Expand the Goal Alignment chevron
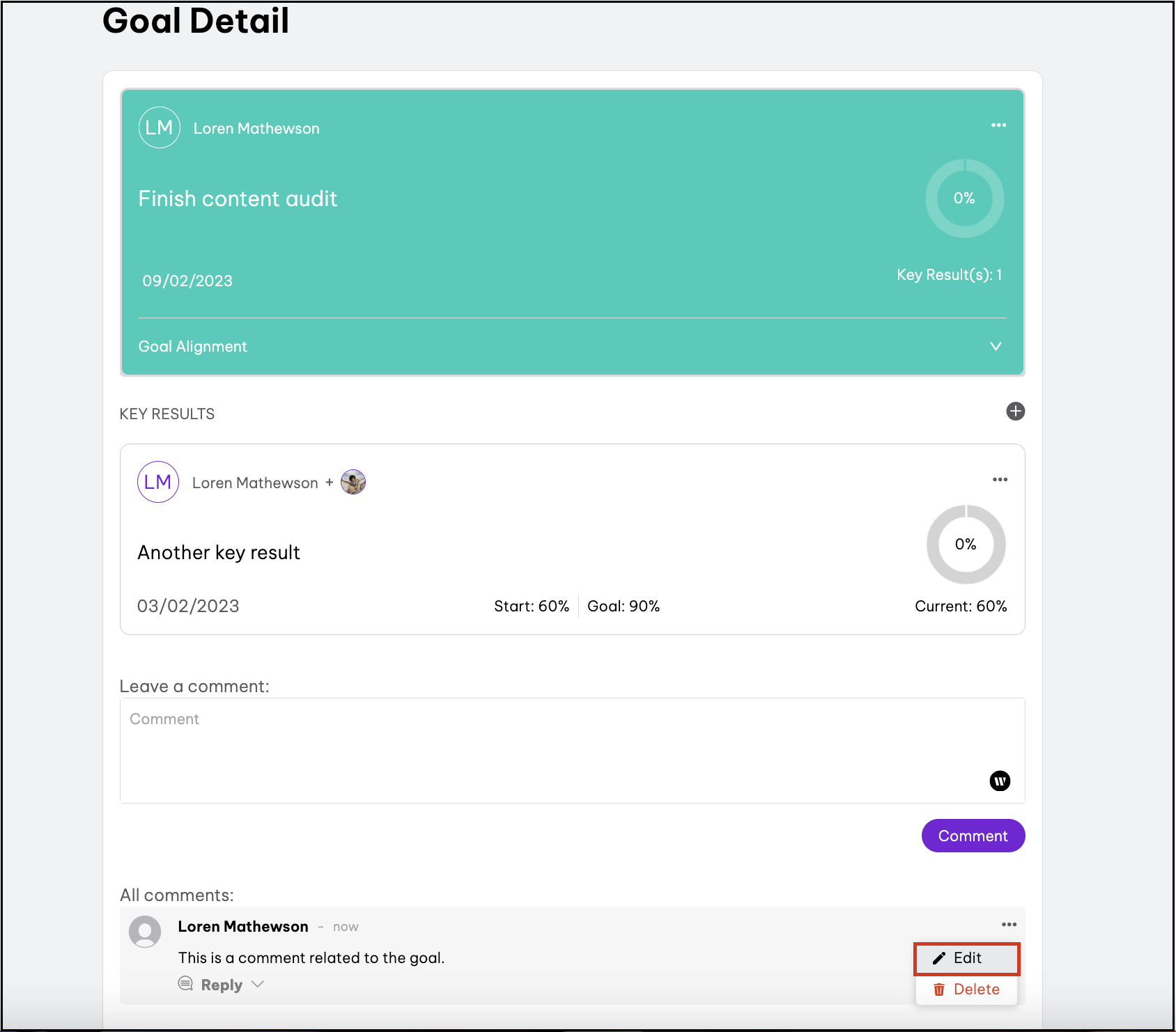 pyautogui.click(x=996, y=346)
